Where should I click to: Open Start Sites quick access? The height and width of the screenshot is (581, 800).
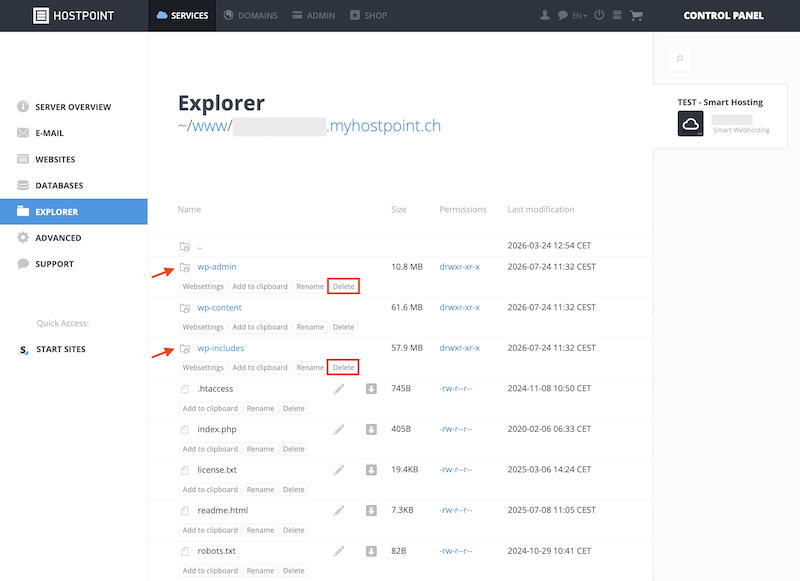click(61, 349)
